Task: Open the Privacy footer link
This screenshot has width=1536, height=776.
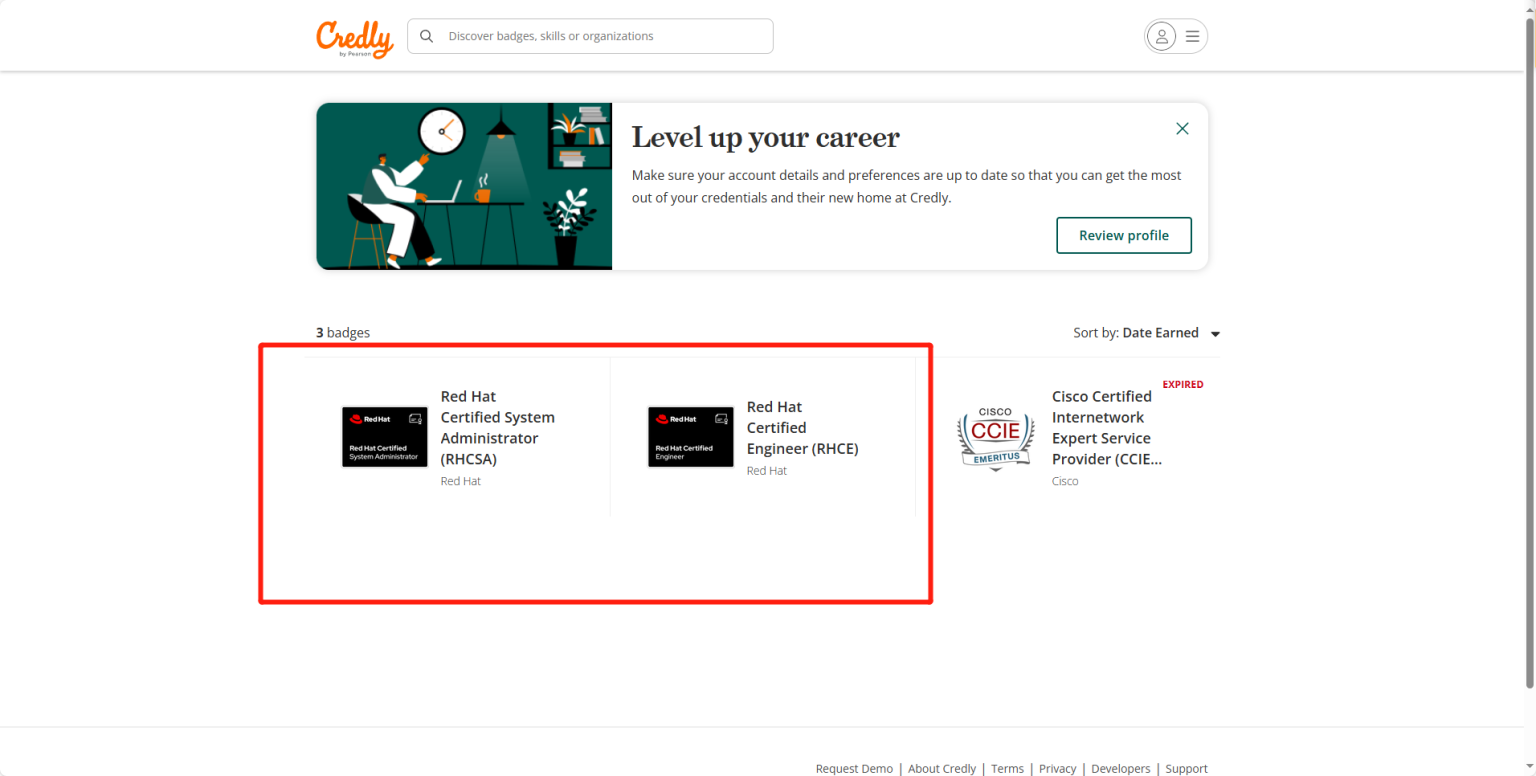Action: tap(1057, 768)
